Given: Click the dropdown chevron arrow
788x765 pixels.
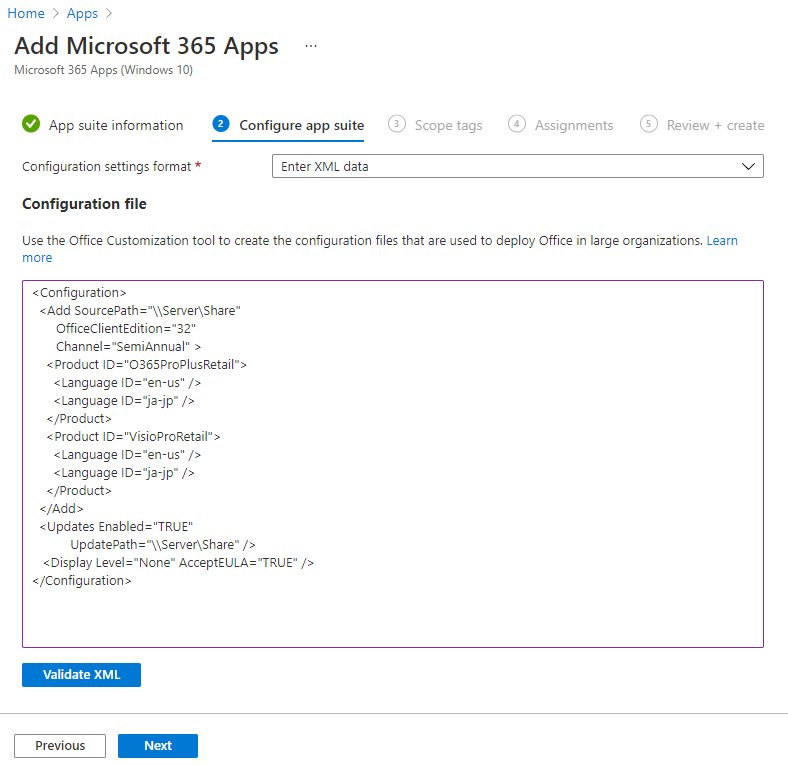Looking at the screenshot, I should [x=748, y=166].
